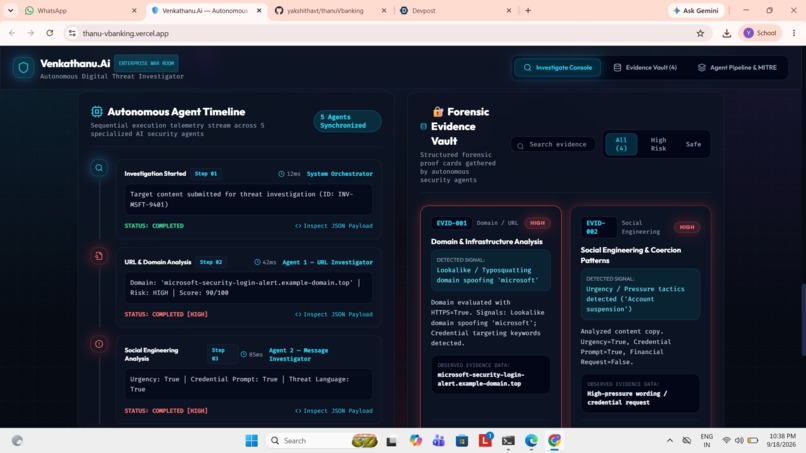This screenshot has width=806, height=453.
Task: Click the Step 01 badge
Action: [x=206, y=174]
